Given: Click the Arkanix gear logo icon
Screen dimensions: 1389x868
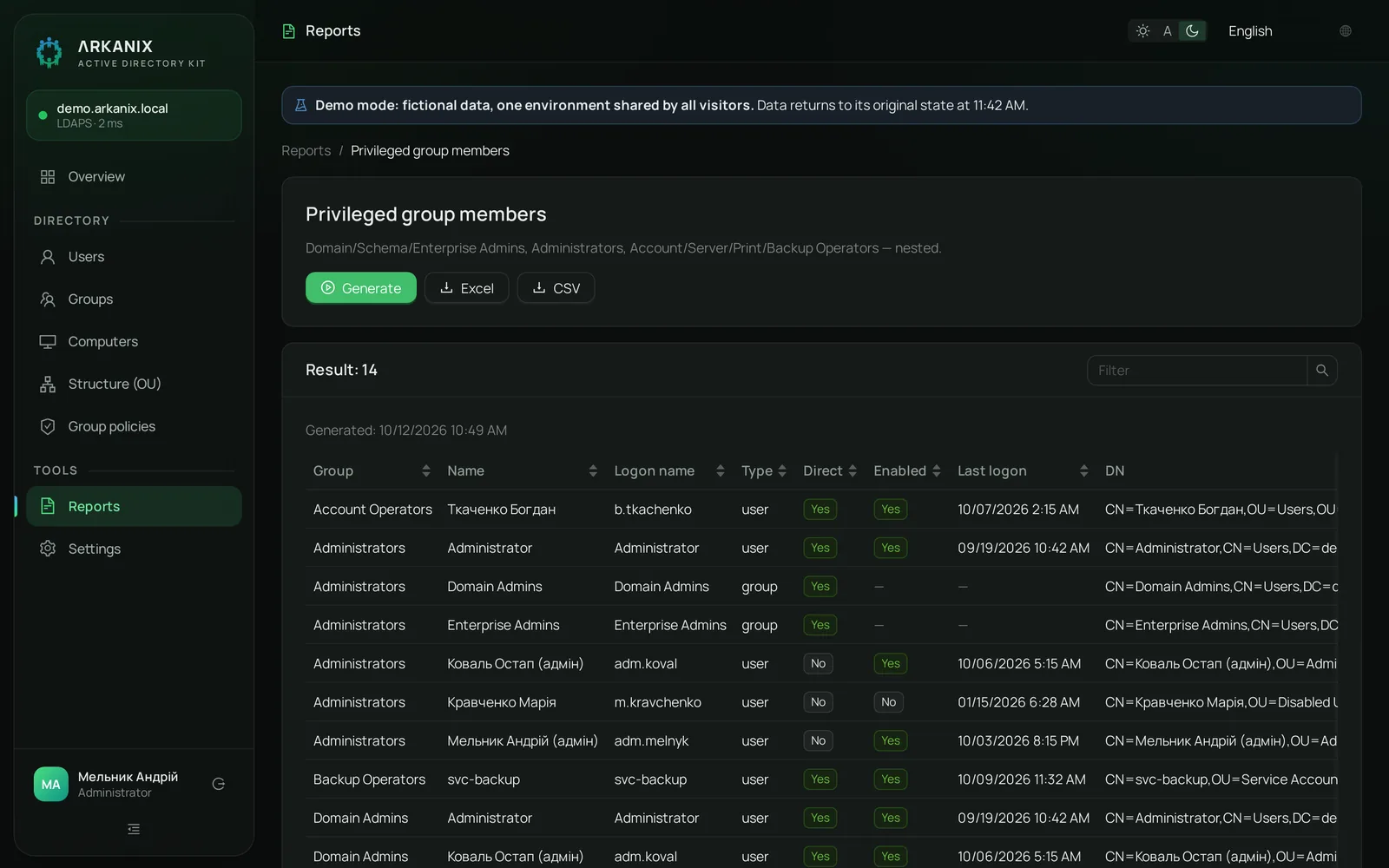Looking at the screenshot, I should (x=49, y=52).
